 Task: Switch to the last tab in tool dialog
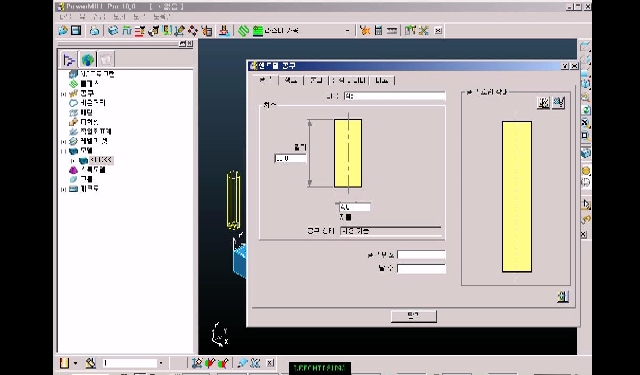(x=382, y=80)
